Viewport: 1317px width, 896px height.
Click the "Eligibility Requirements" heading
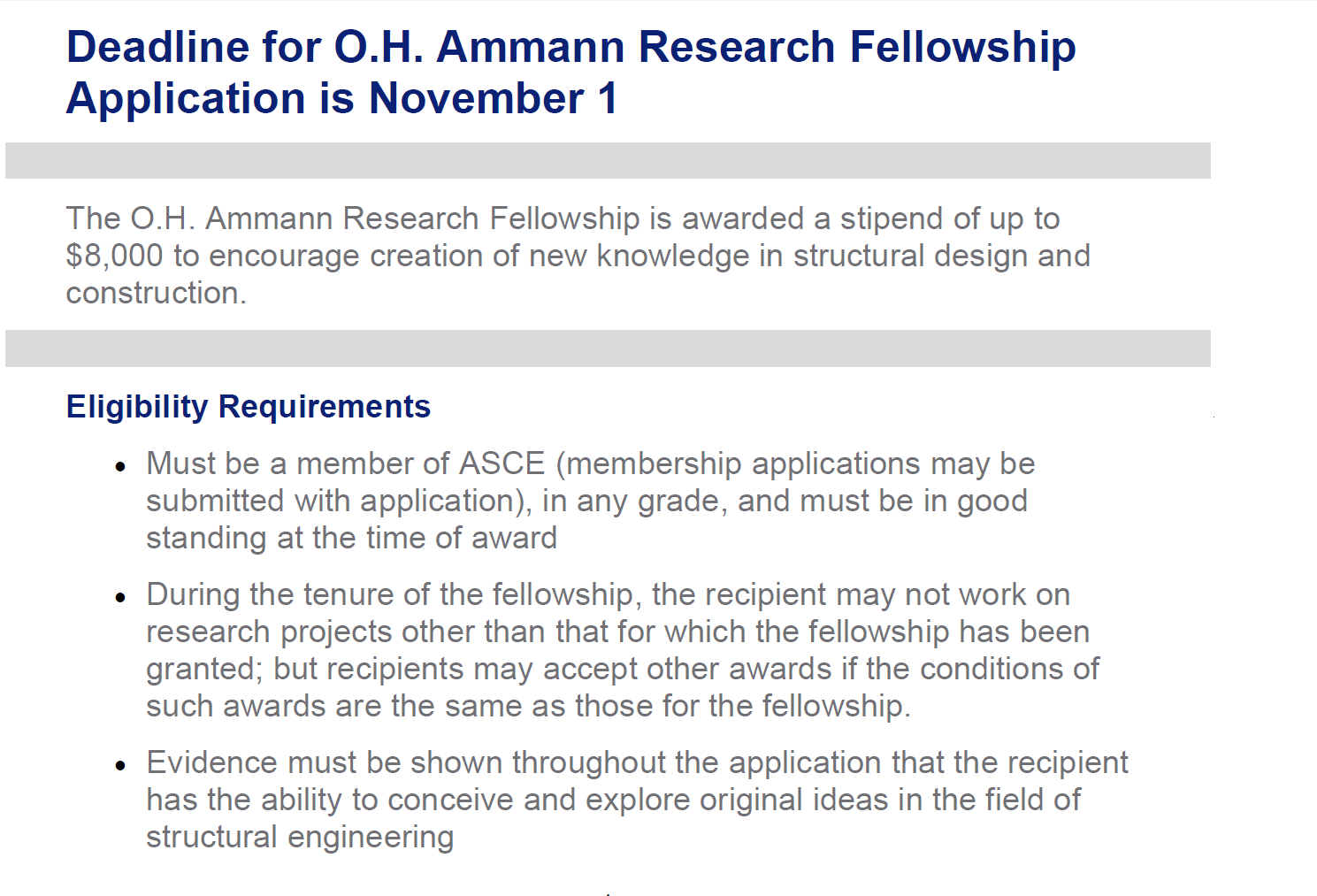pos(249,407)
